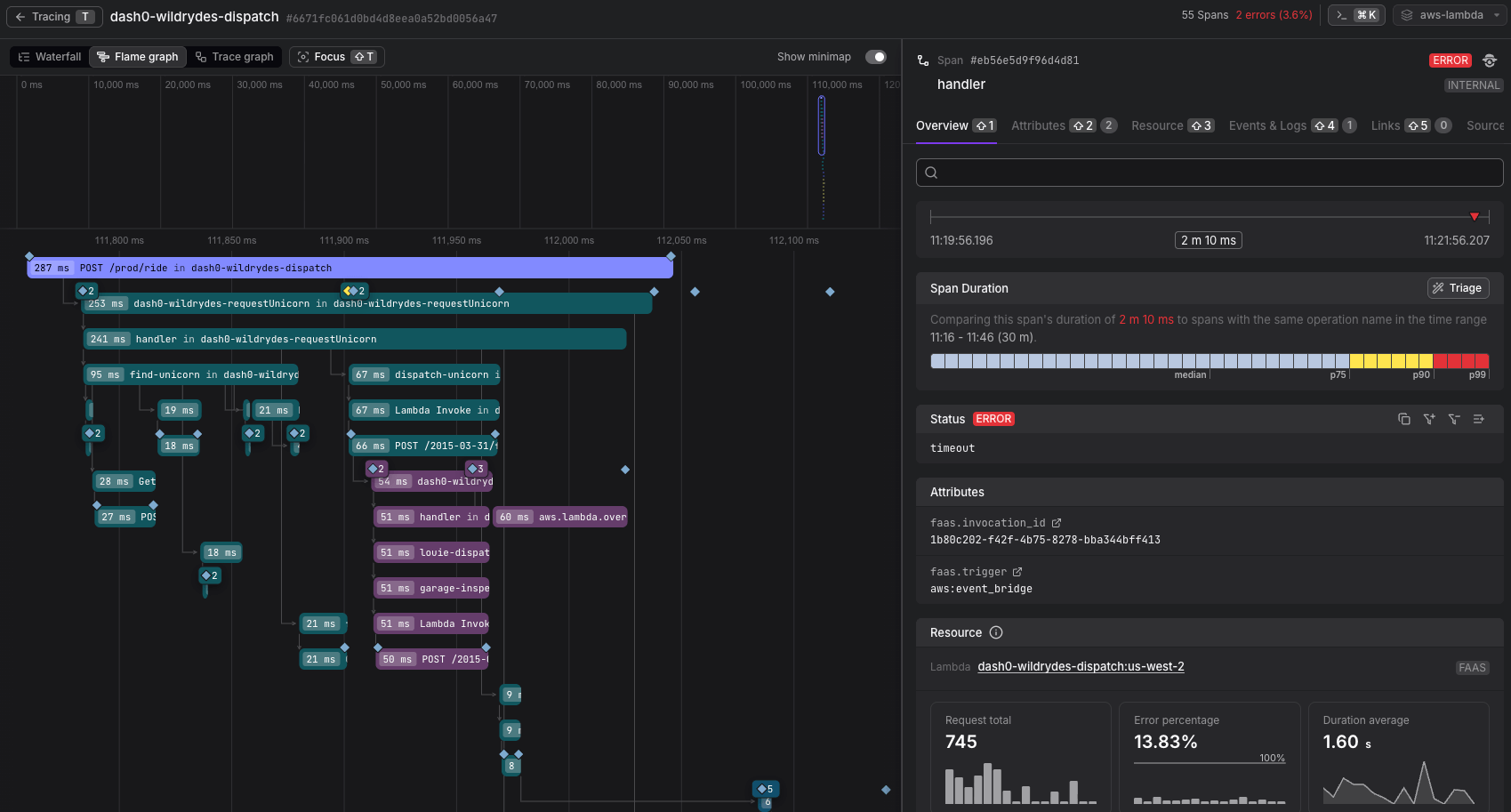This screenshot has height=812, width=1511.
Task: Select the 67 ms Lambda Invoke span
Action: 425,410
